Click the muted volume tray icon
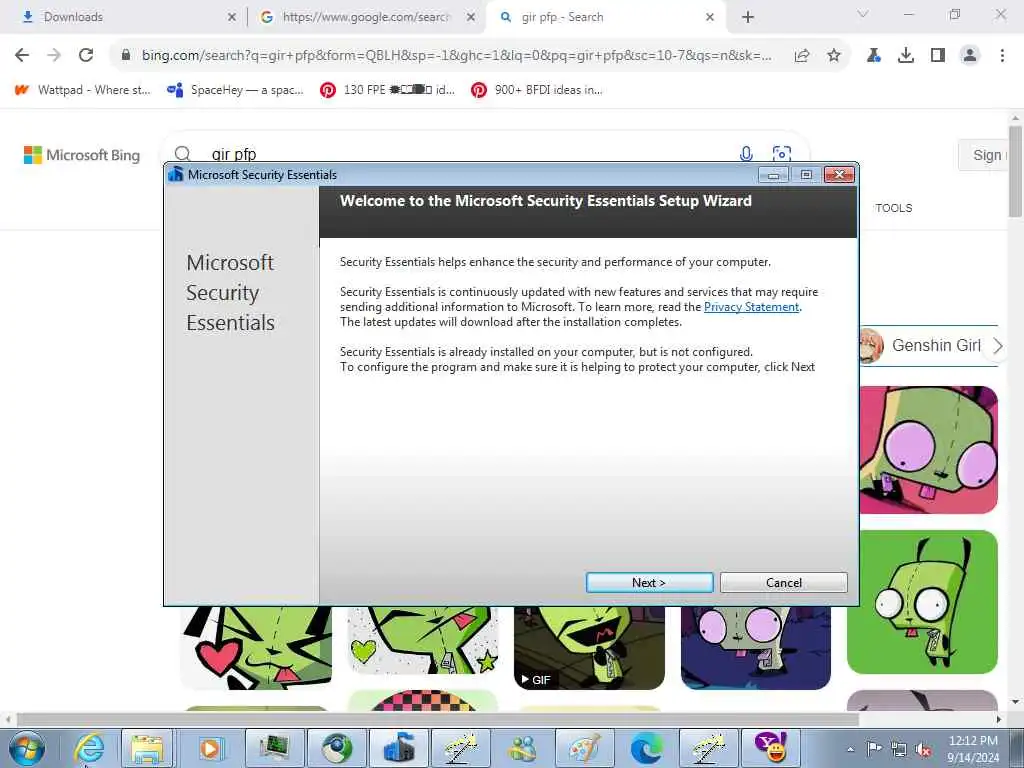1024x768 pixels. point(923,749)
